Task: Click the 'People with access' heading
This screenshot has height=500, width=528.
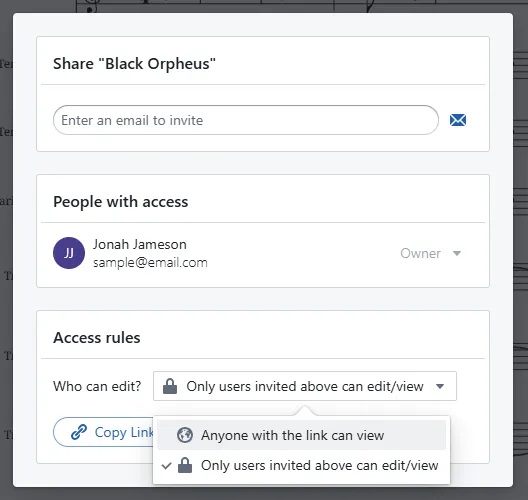Action: 121,202
